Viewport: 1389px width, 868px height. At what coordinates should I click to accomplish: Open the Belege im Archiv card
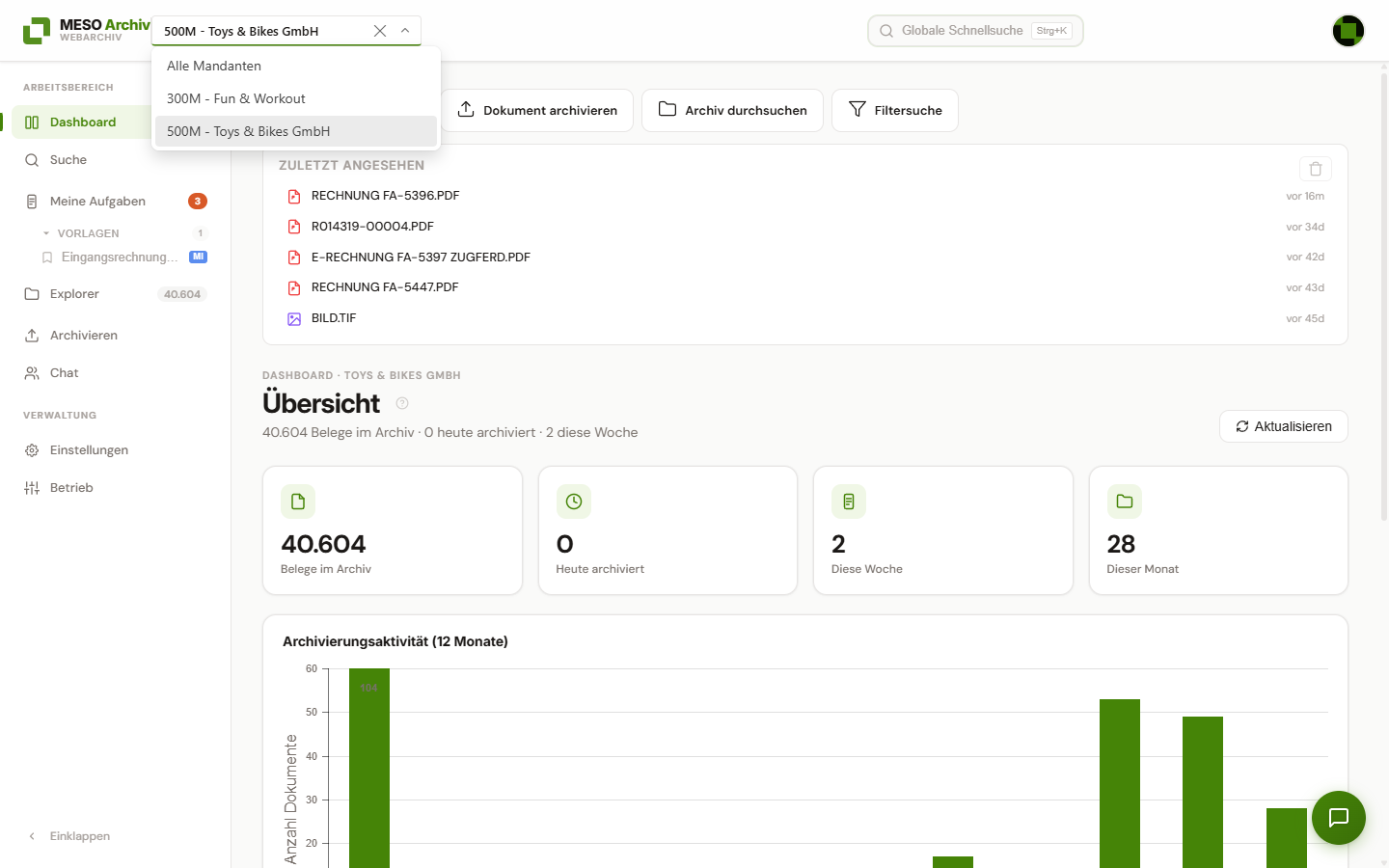[x=393, y=530]
